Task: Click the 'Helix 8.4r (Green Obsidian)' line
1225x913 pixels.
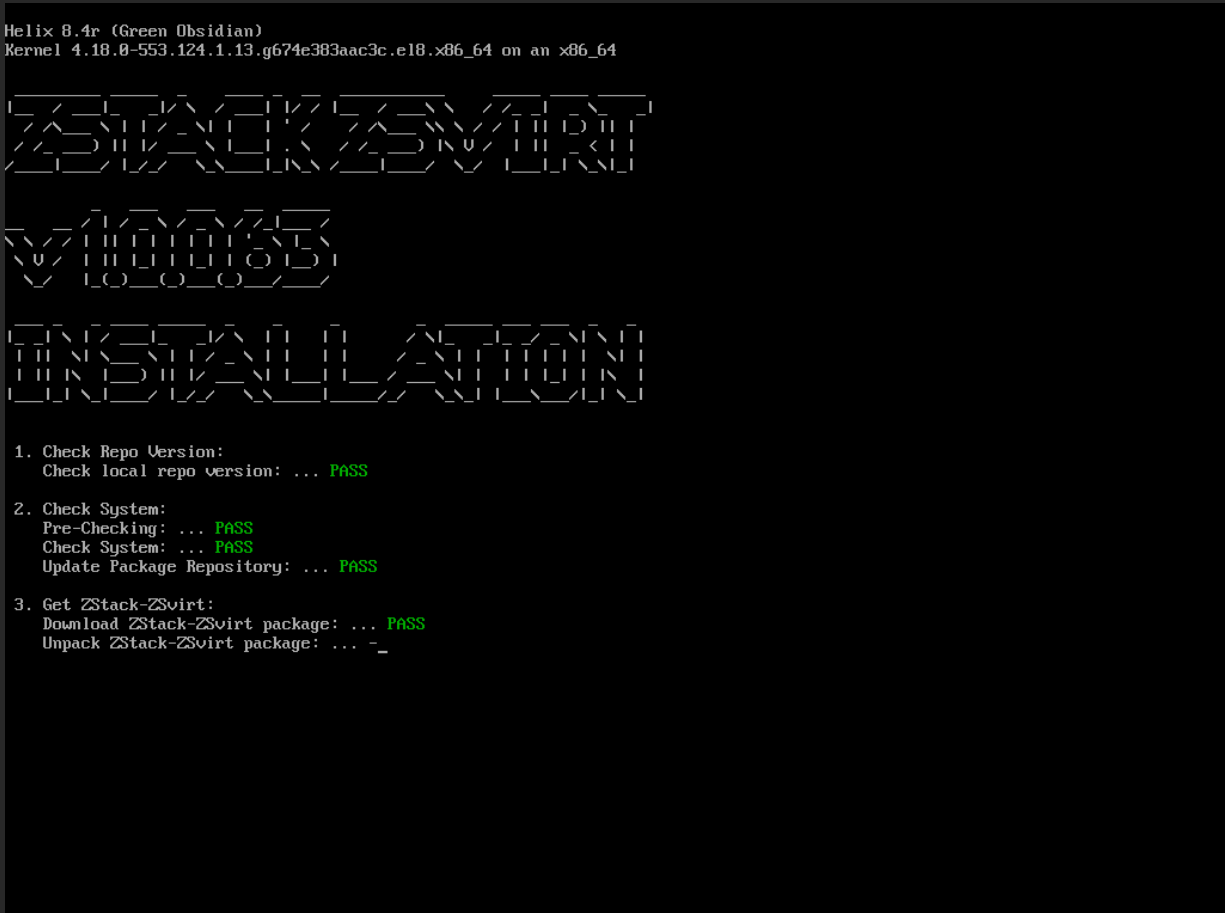Action: point(134,31)
